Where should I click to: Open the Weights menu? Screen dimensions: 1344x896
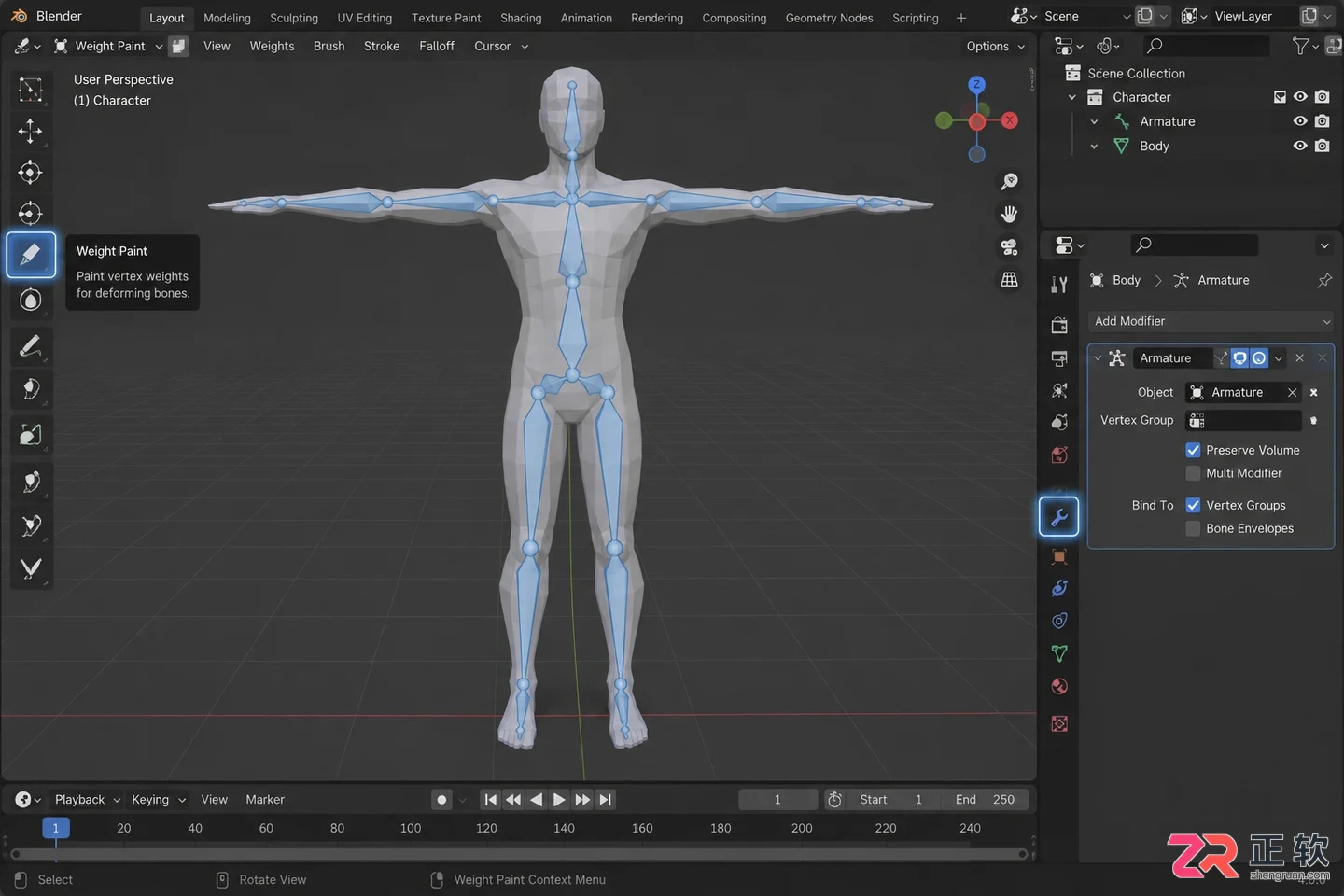coord(272,46)
